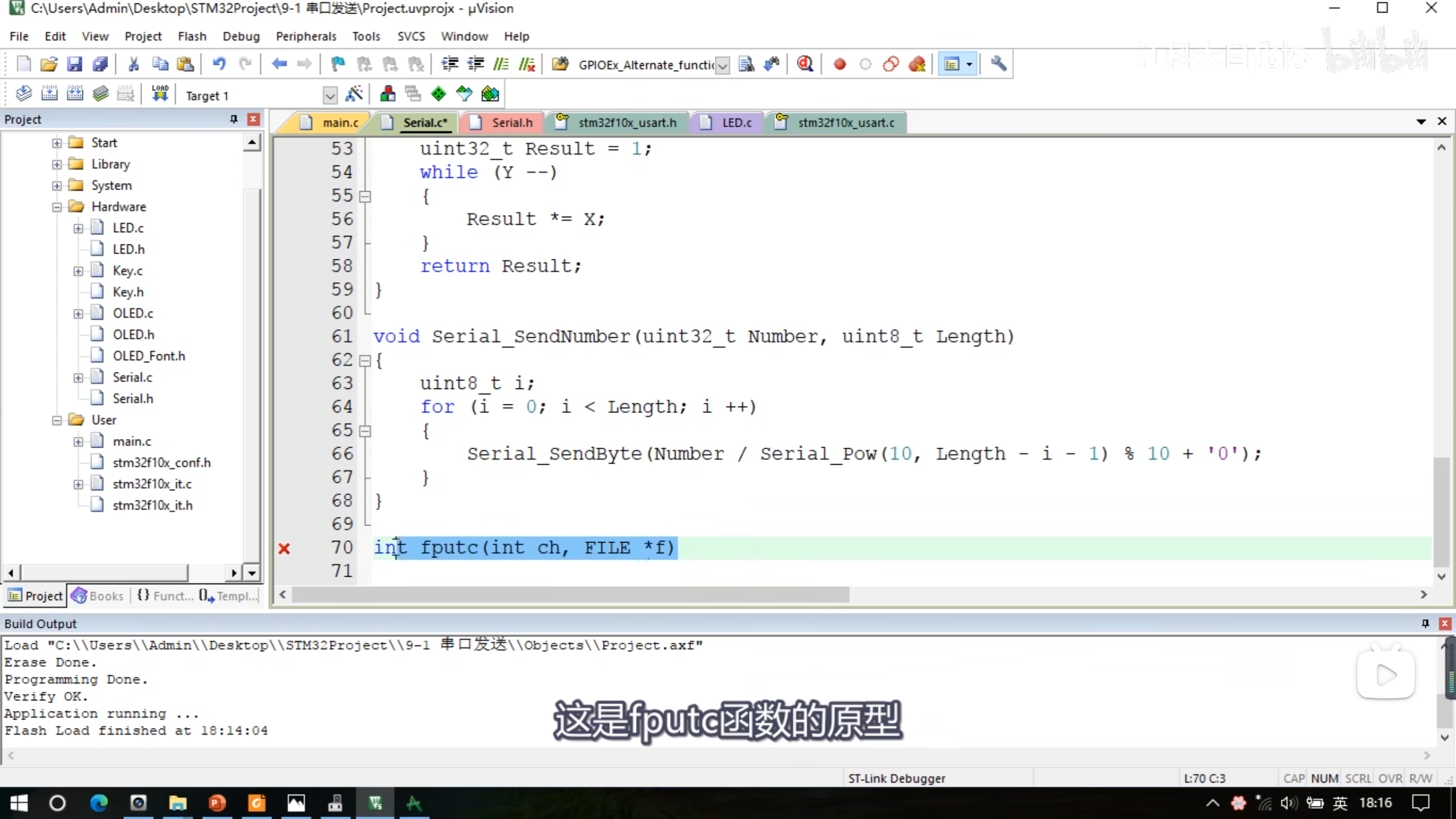The image size is (1456, 819).
Task: Pin the Project panel
Action: pos(233,119)
